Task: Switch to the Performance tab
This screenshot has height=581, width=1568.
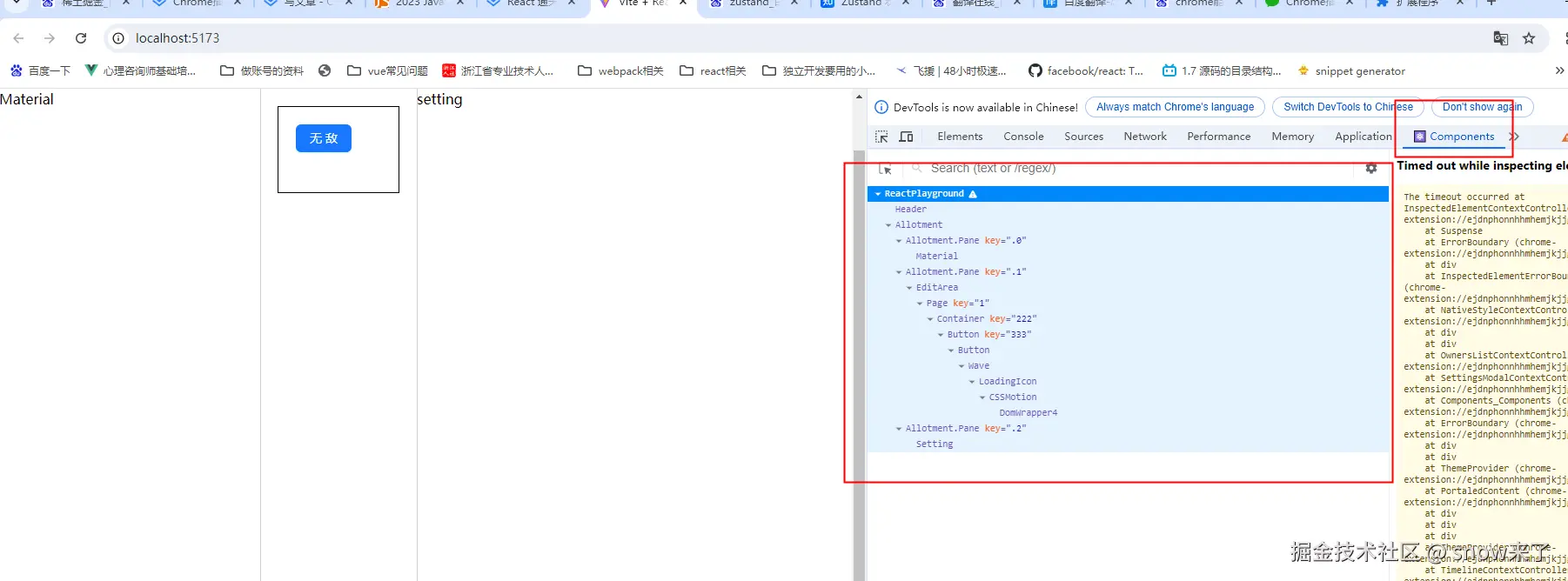Action: (1218, 137)
